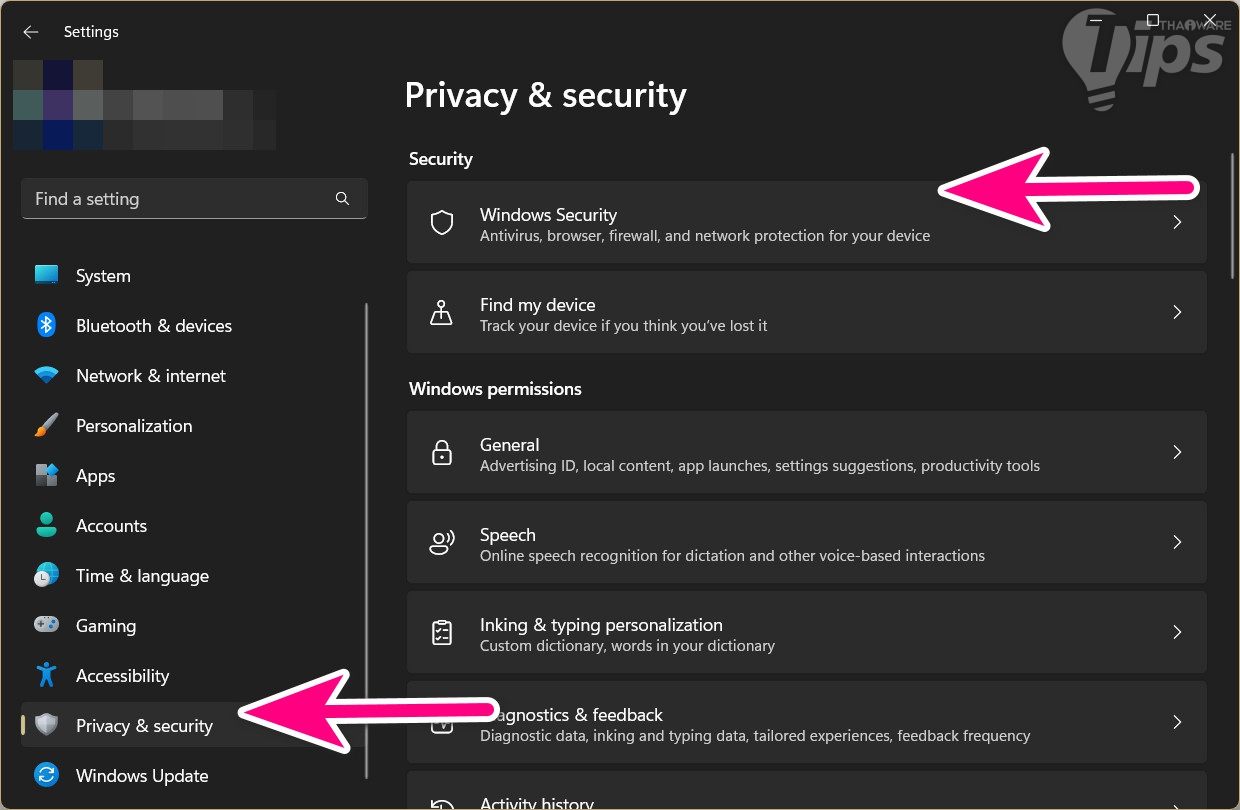Screen dimensions: 1240x810
Task: Click the General lock icon
Action: (441, 452)
